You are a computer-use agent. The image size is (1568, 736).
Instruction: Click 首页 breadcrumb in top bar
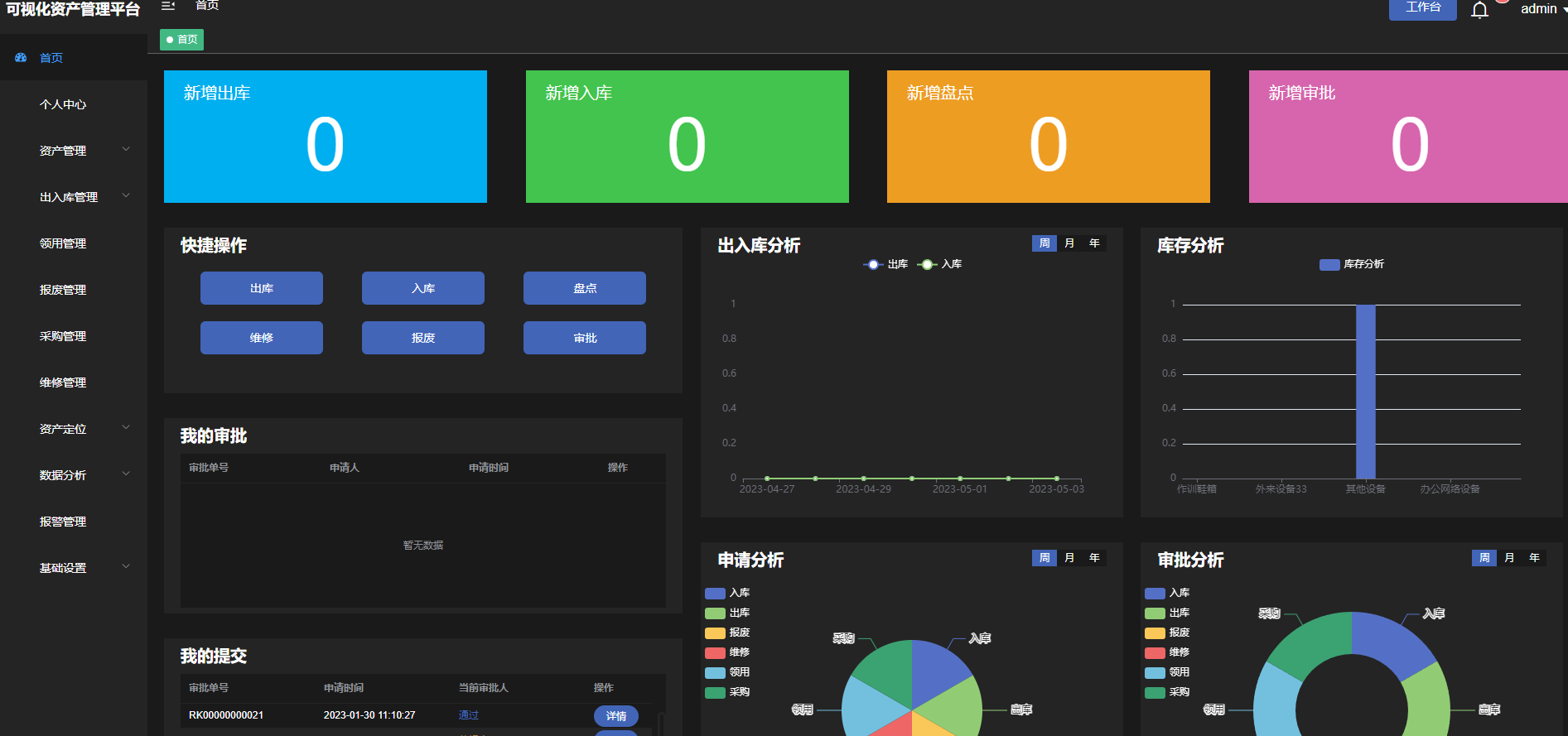[207, 5]
